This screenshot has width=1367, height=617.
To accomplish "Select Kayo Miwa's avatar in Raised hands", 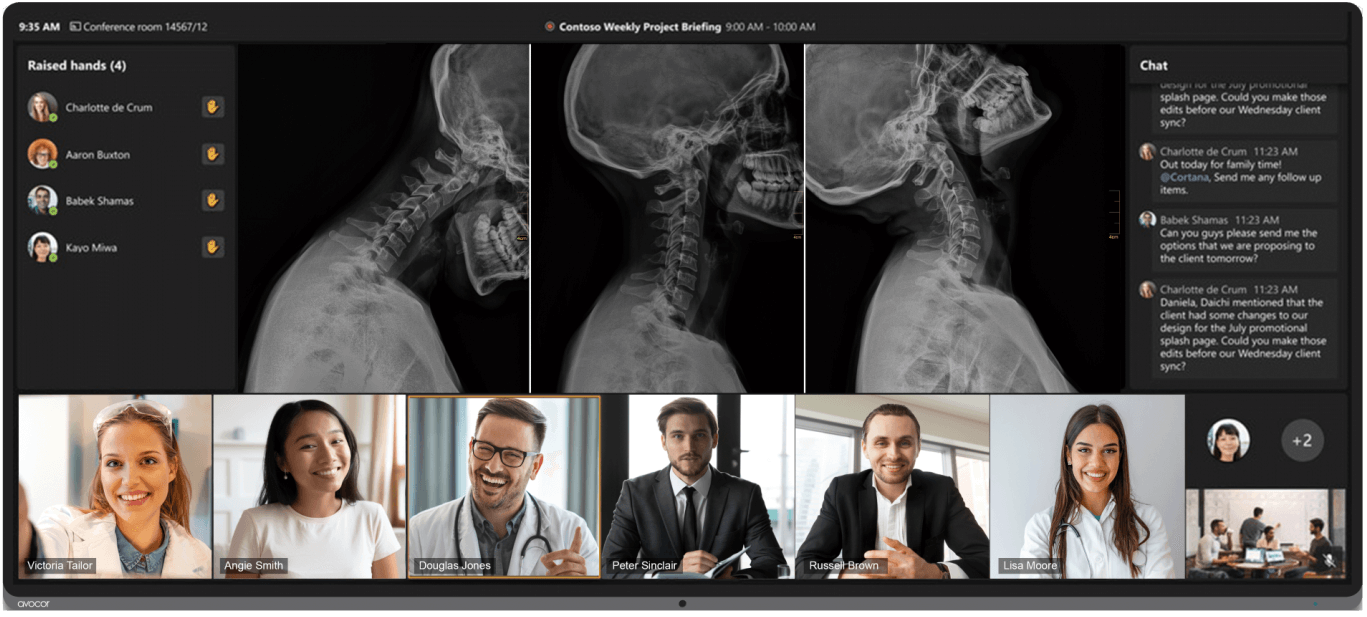I will [x=42, y=247].
